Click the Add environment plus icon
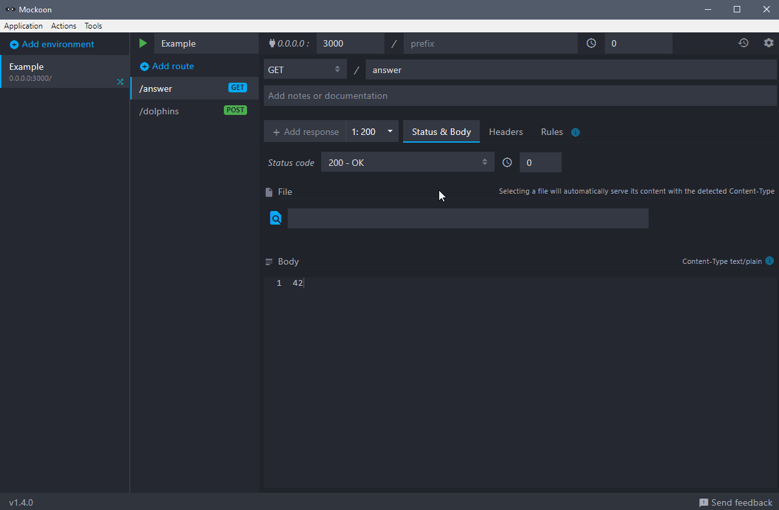This screenshot has height=510, width=779. coord(14,45)
